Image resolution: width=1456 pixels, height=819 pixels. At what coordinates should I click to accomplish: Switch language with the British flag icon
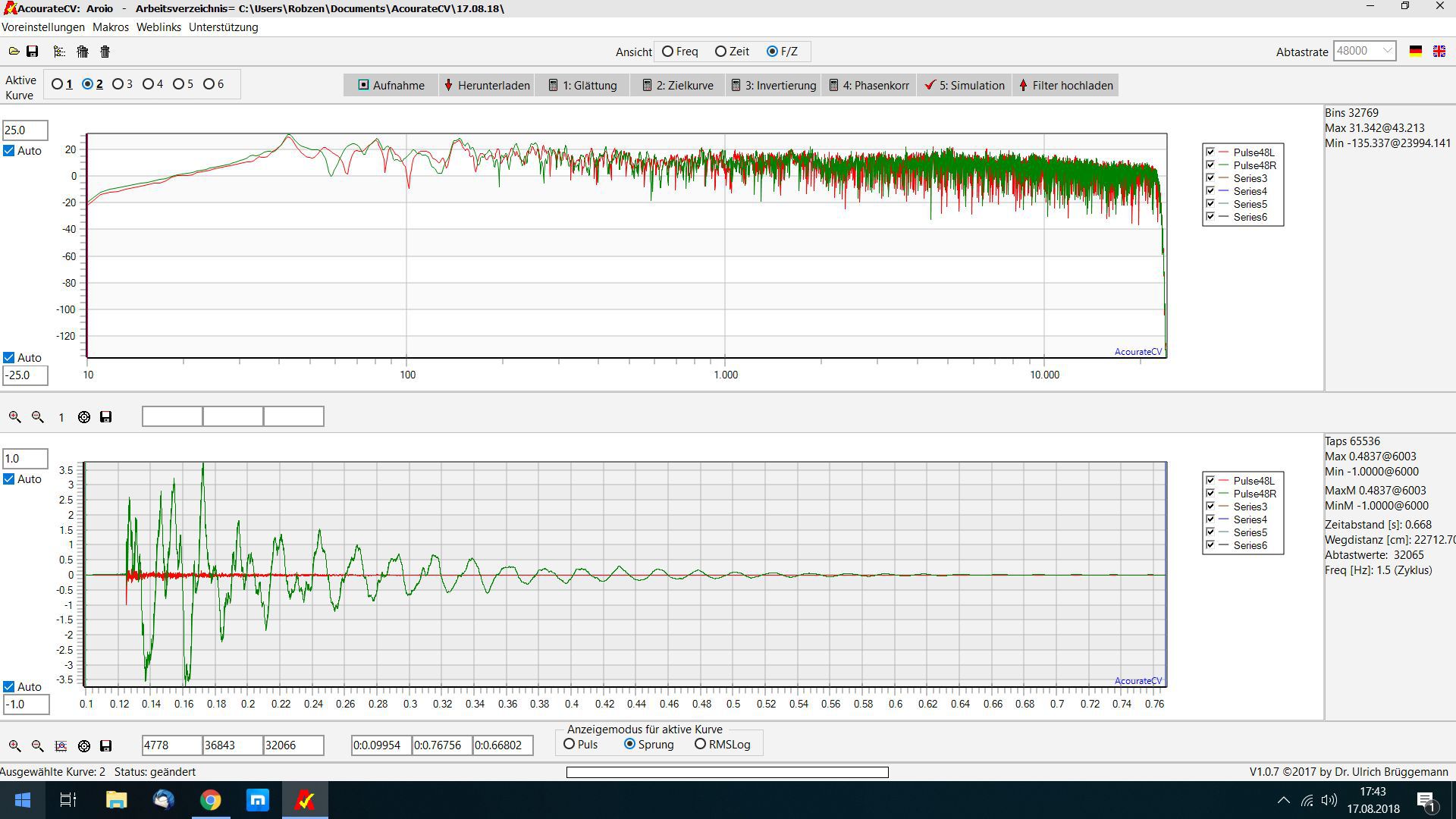point(1439,52)
